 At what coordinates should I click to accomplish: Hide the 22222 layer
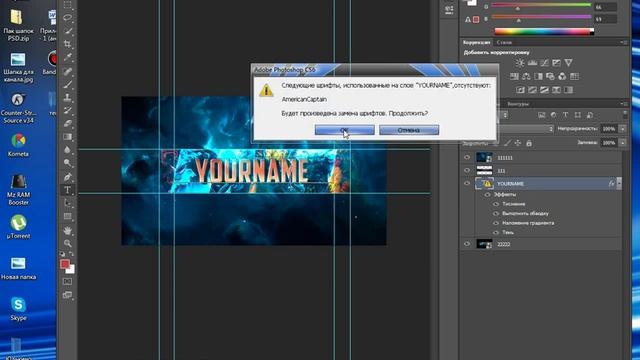point(467,244)
